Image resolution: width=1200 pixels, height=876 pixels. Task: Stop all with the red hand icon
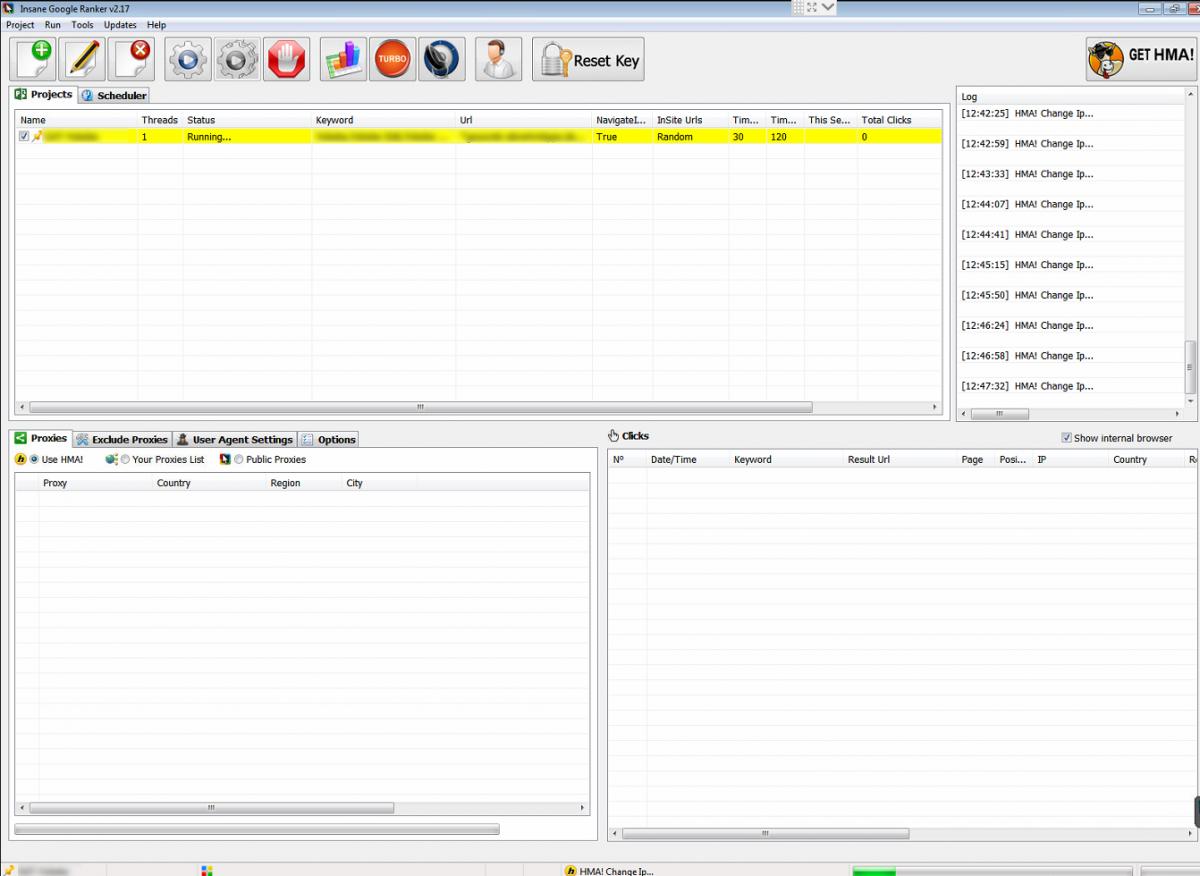[x=287, y=59]
